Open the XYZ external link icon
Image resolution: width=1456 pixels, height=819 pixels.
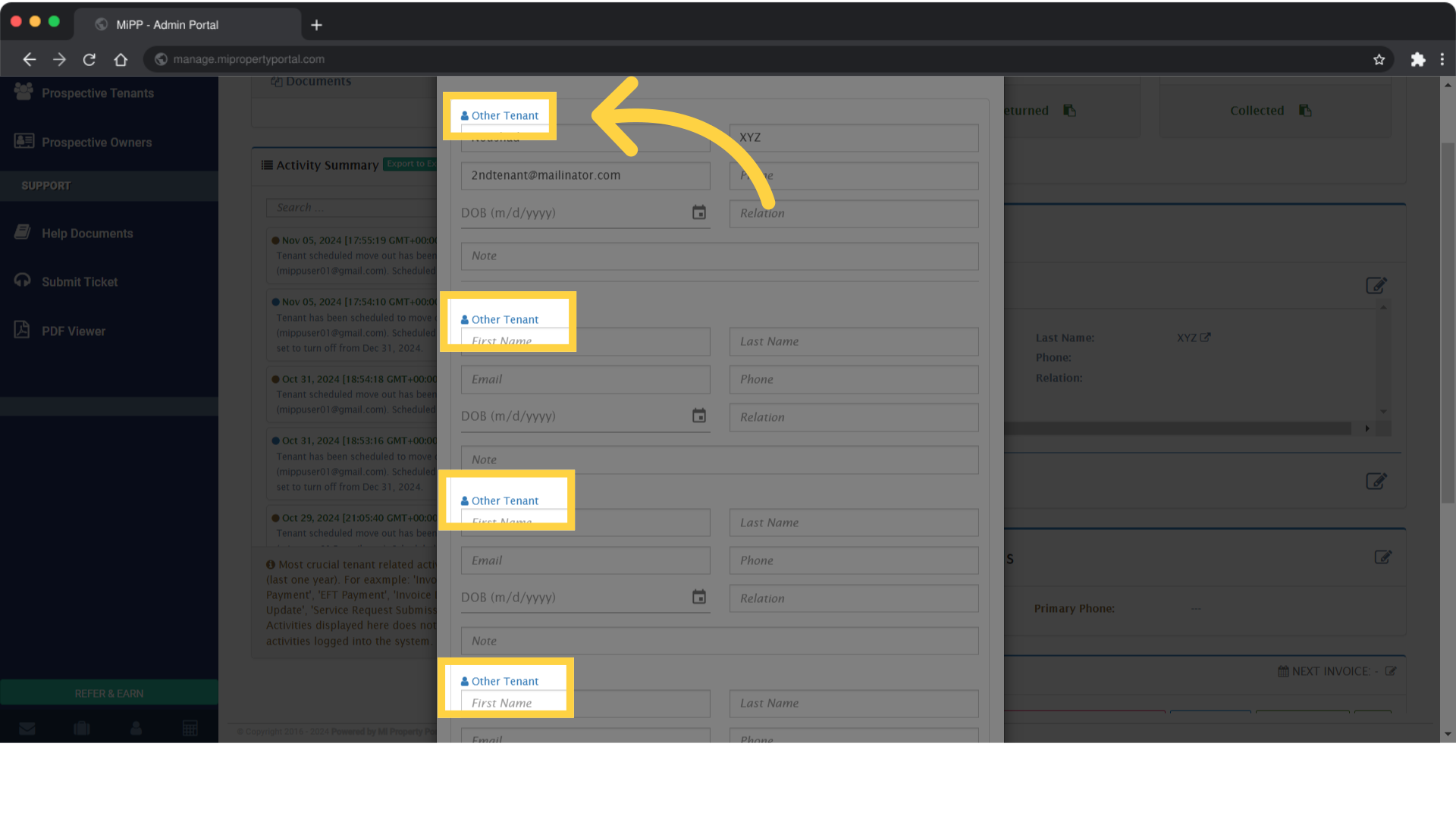click(x=1205, y=337)
